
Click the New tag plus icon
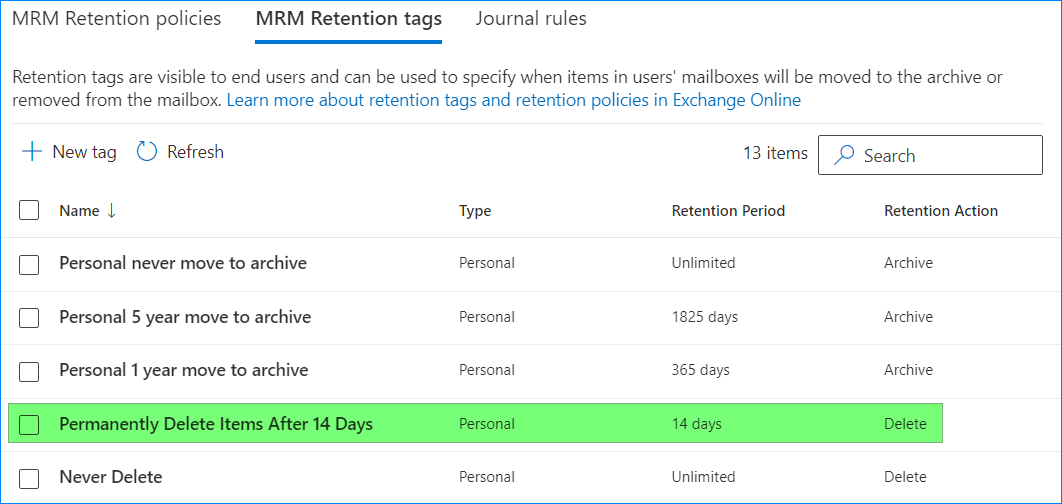pos(32,152)
